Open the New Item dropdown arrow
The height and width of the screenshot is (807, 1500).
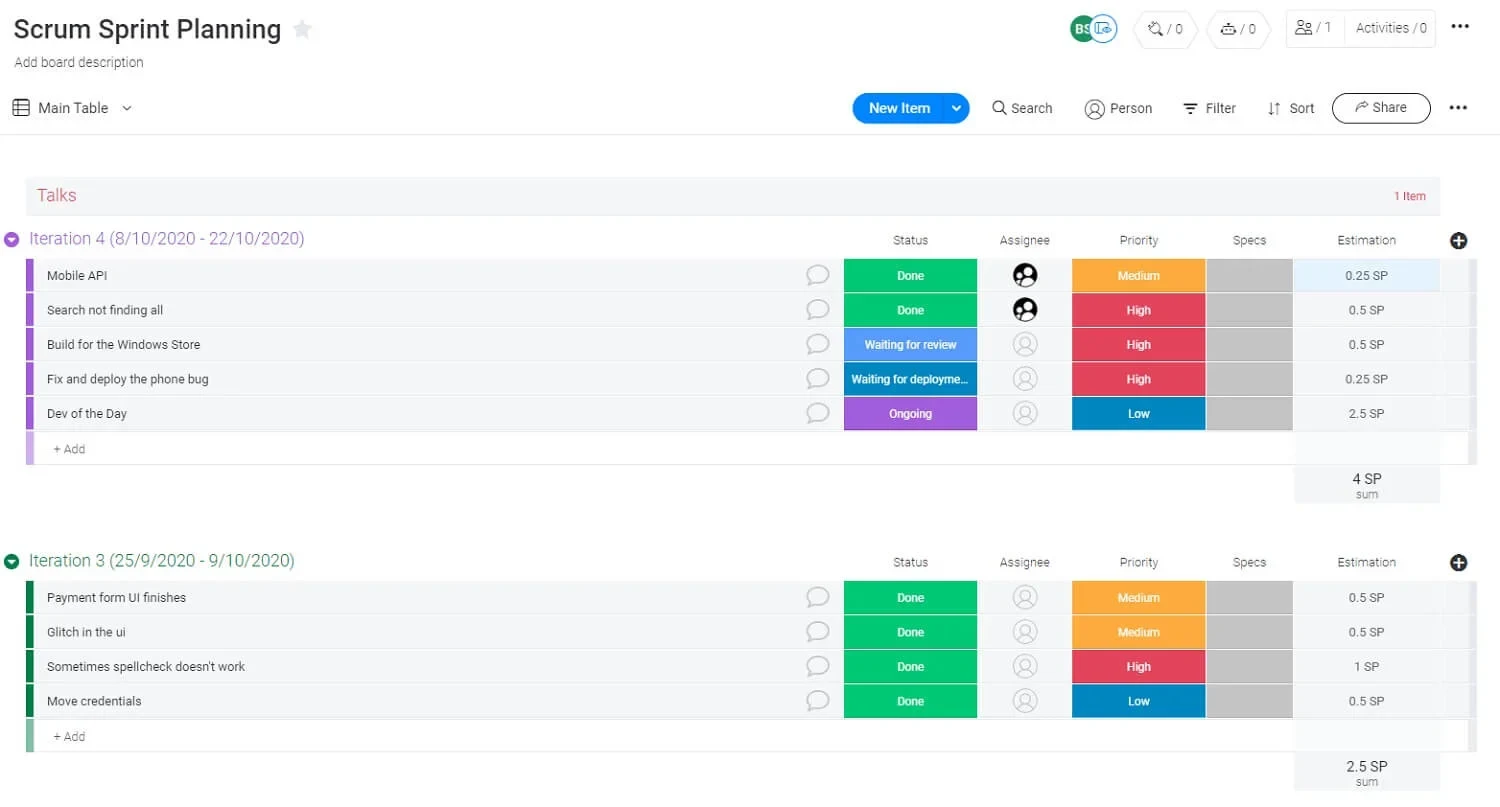pos(956,107)
